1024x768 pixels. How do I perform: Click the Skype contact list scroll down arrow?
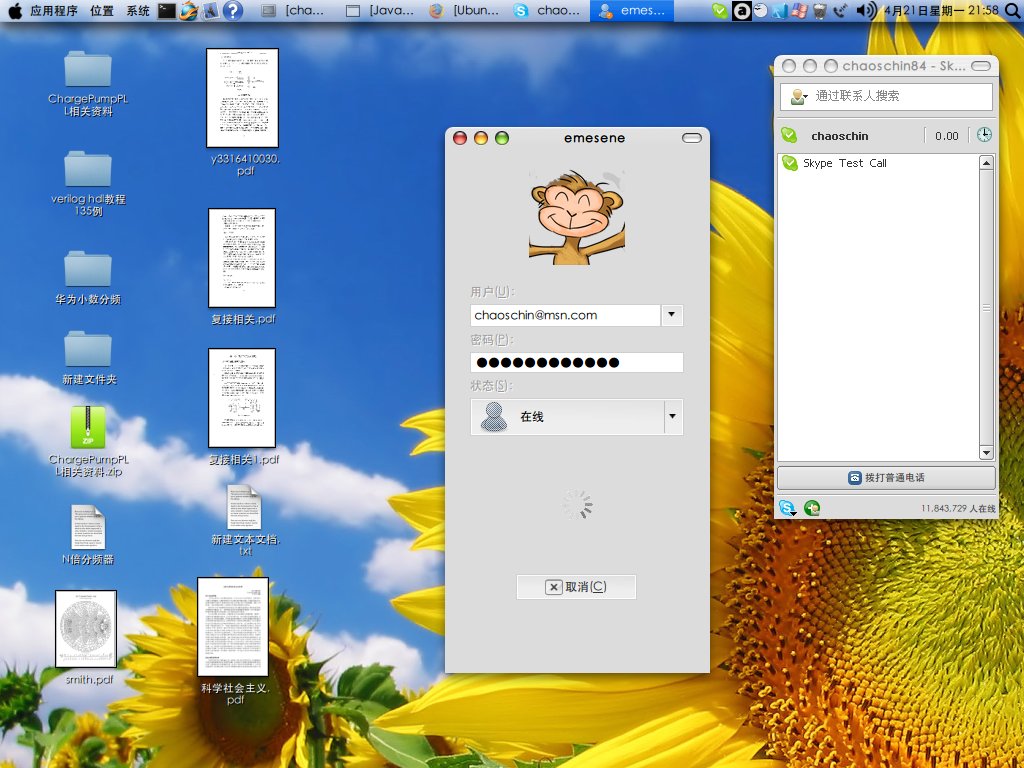tap(986, 452)
